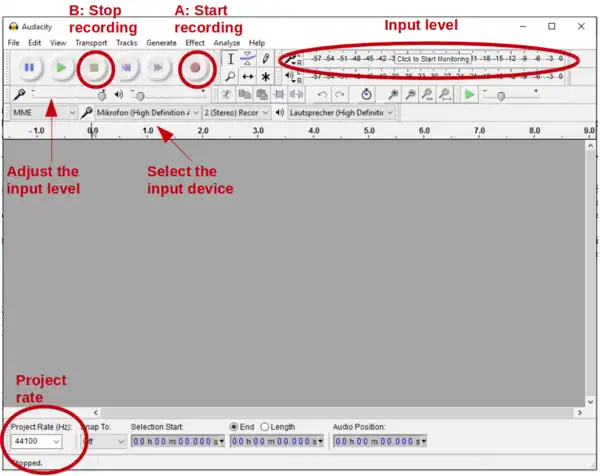Image resolution: width=600 pixels, height=476 pixels.
Task: Click the Pause button
Action: (29, 68)
